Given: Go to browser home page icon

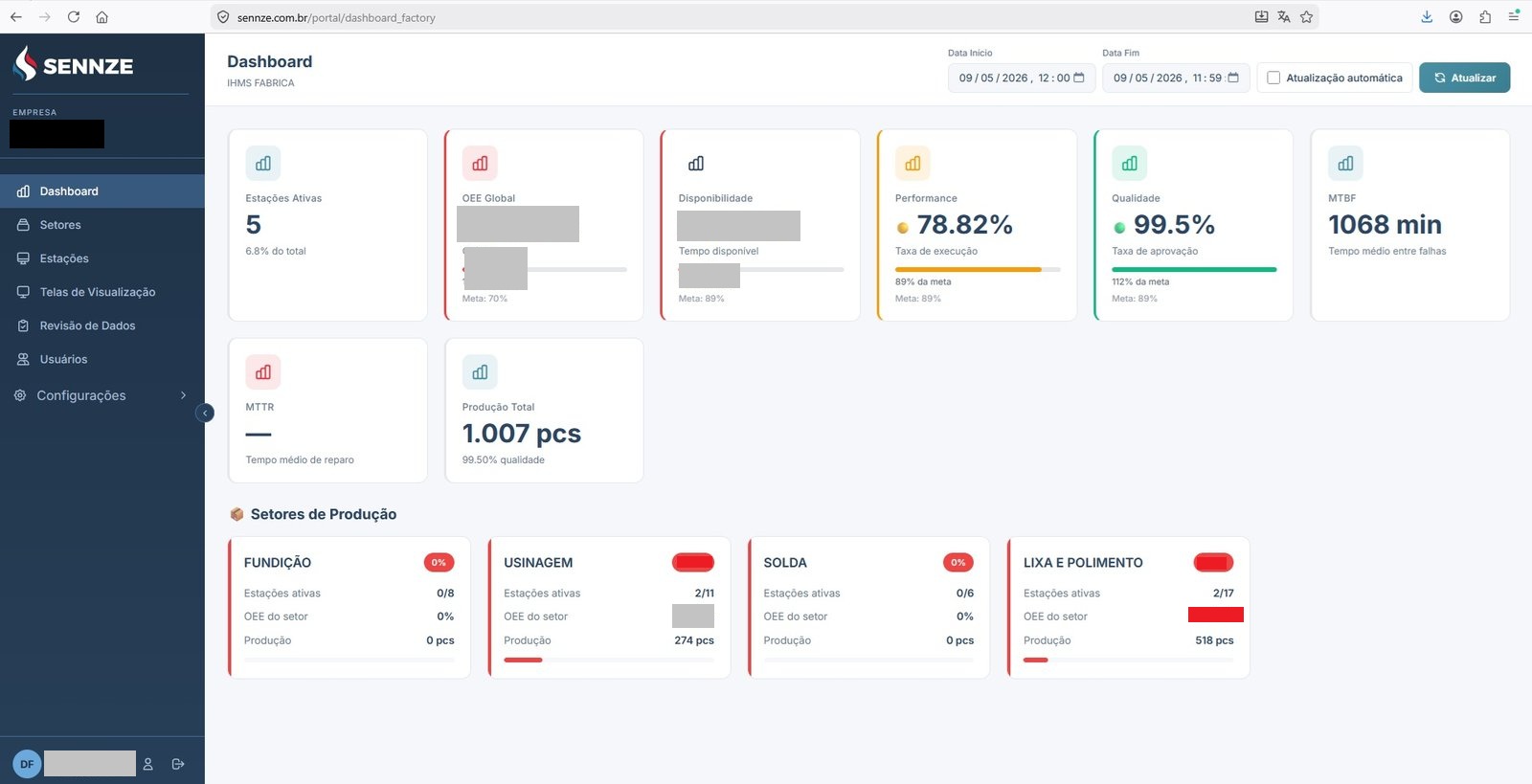Looking at the screenshot, I should pos(102,17).
